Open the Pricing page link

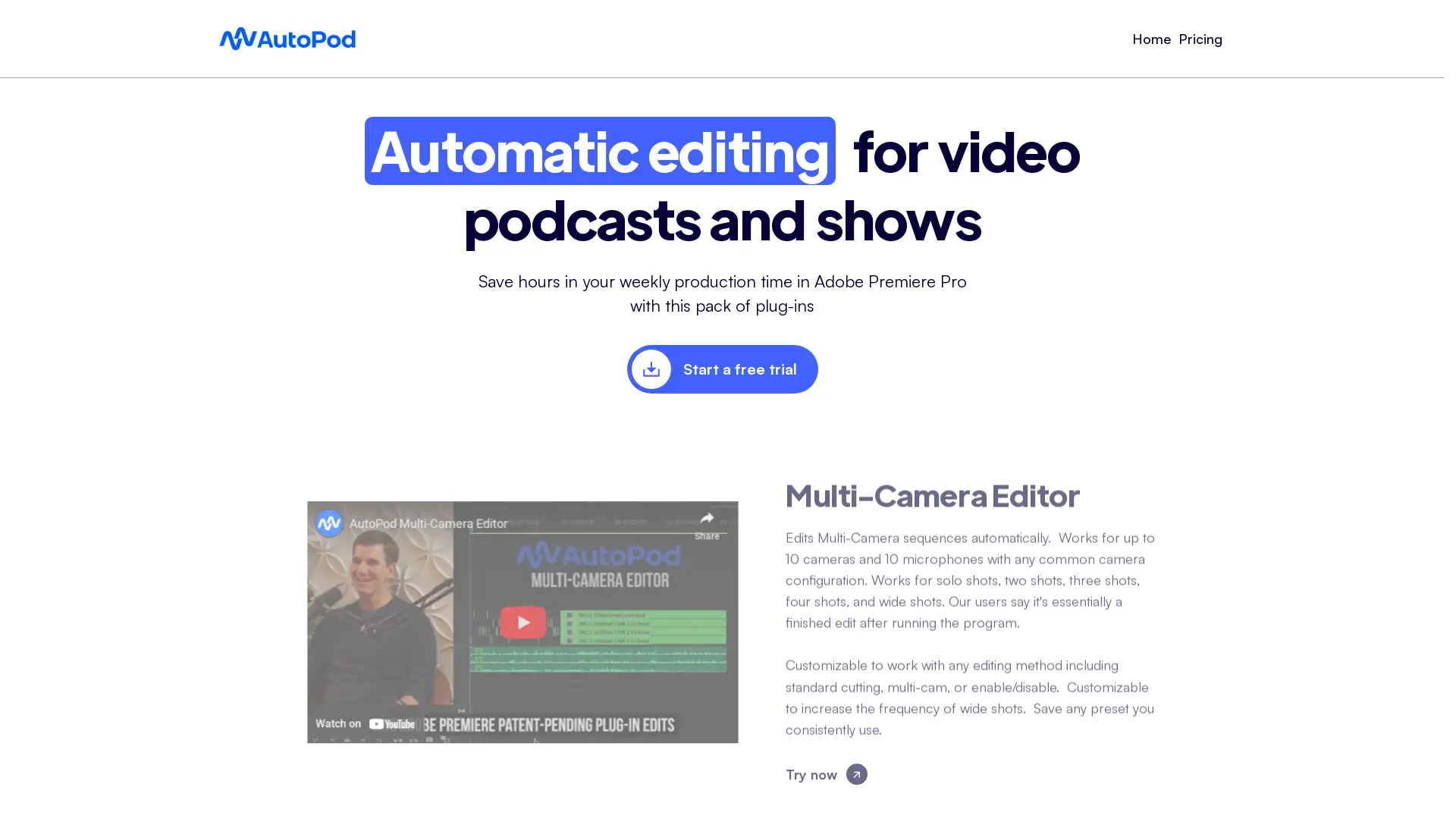(1200, 39)
